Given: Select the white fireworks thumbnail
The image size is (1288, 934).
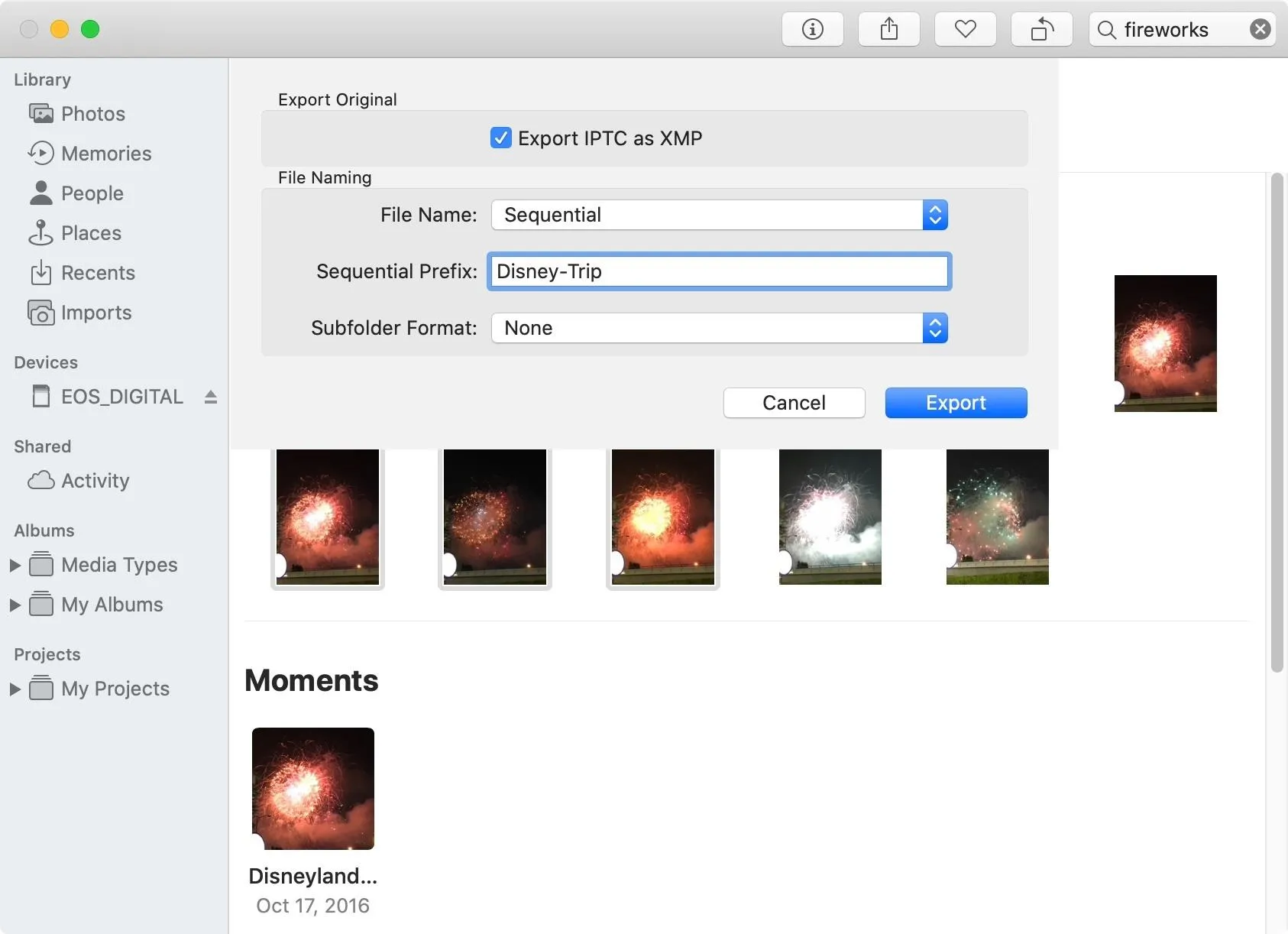Looking at the screenshot, I should point(830,517).
